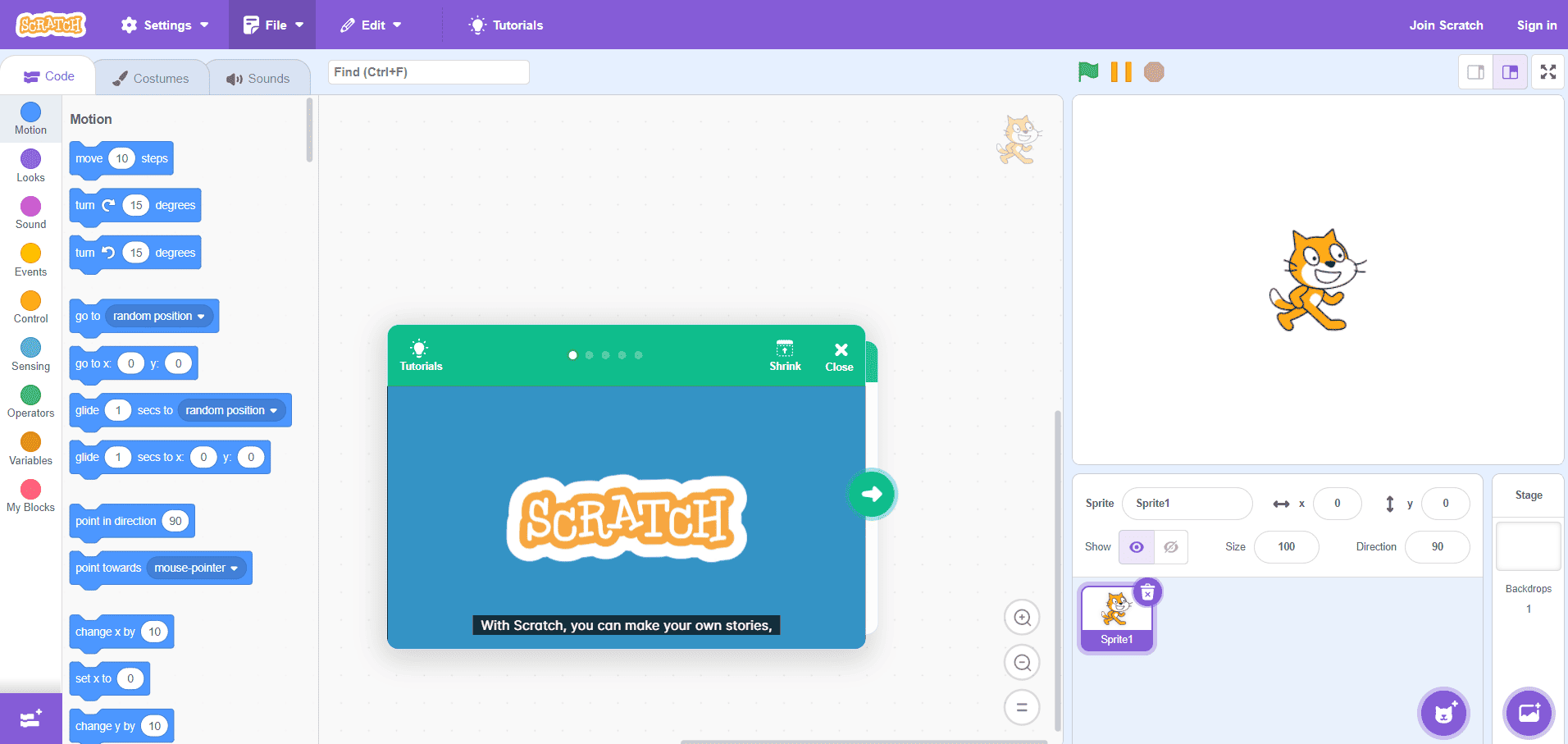The width and height of the screenshot is (1568, 744).
Task: Open the Events block category
Action: click(30, 259)
